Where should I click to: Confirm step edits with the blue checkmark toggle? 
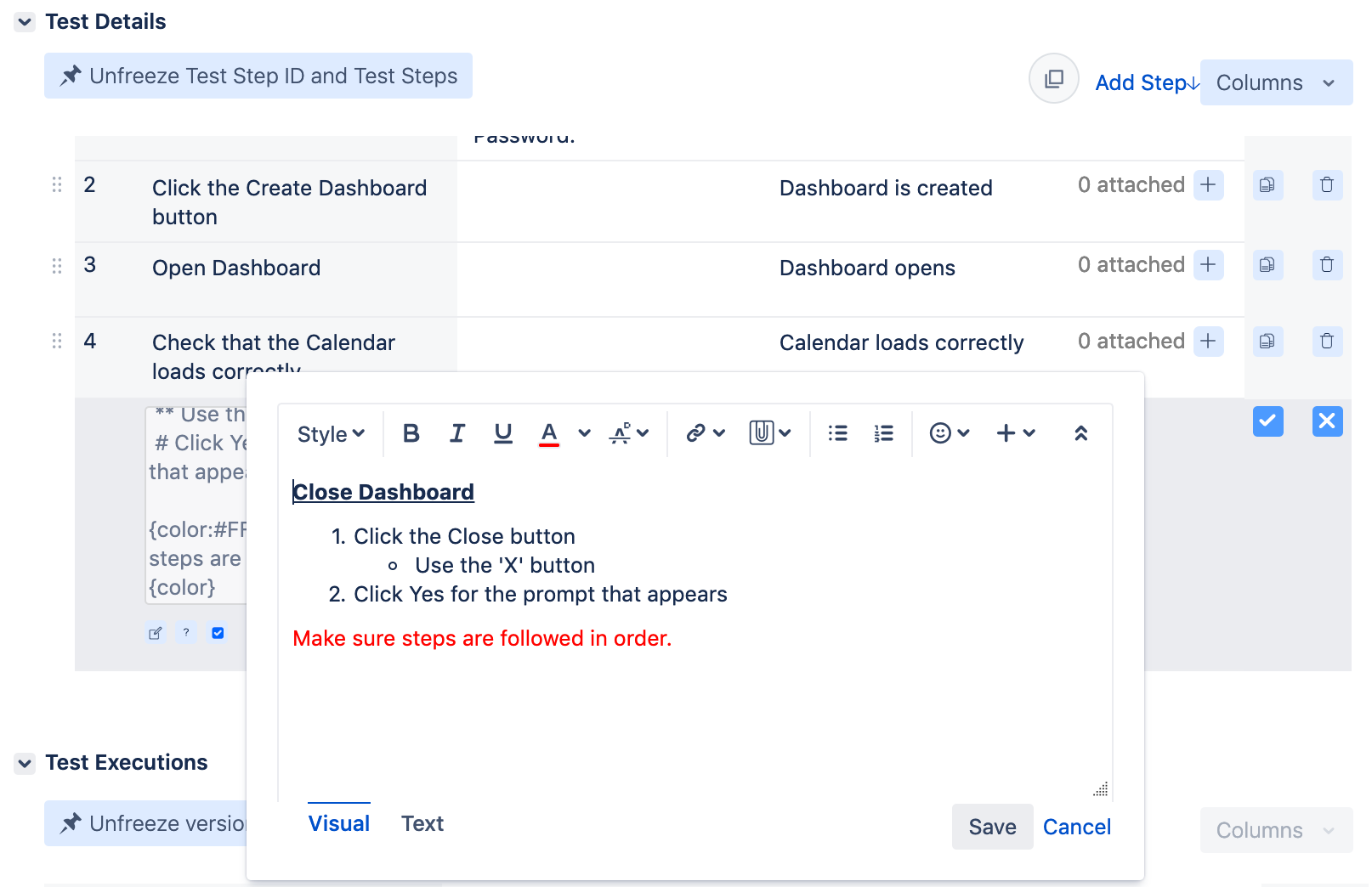point(1267,421)
